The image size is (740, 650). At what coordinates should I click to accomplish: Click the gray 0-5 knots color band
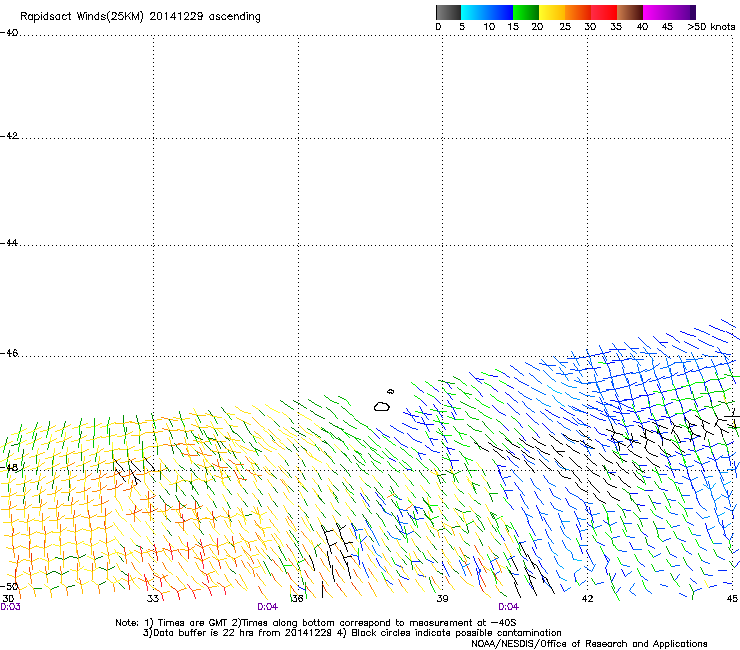pyautogui.click(x=448, y=12)
